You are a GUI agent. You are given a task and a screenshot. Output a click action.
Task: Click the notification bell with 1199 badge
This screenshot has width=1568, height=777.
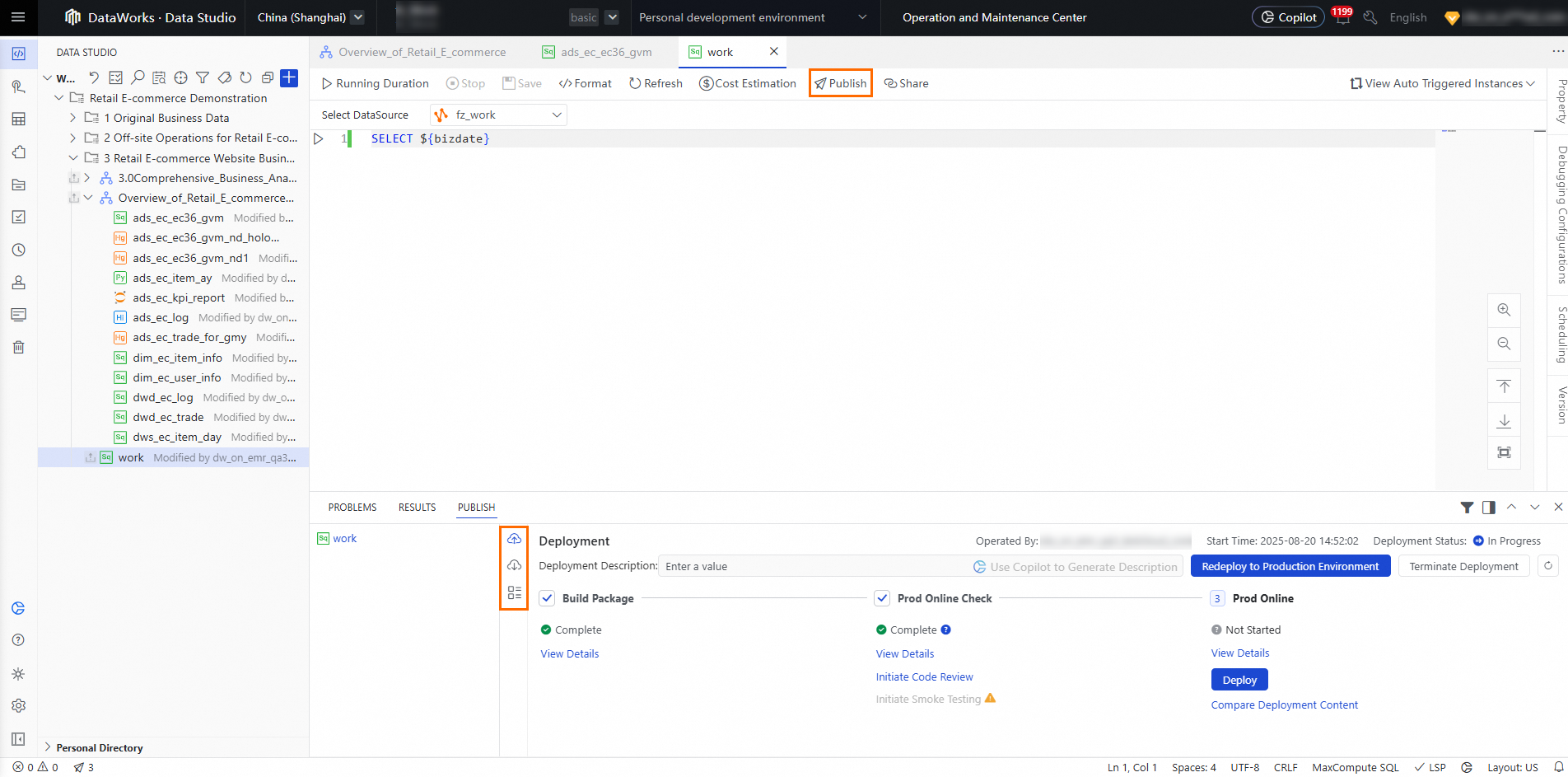1342,16
